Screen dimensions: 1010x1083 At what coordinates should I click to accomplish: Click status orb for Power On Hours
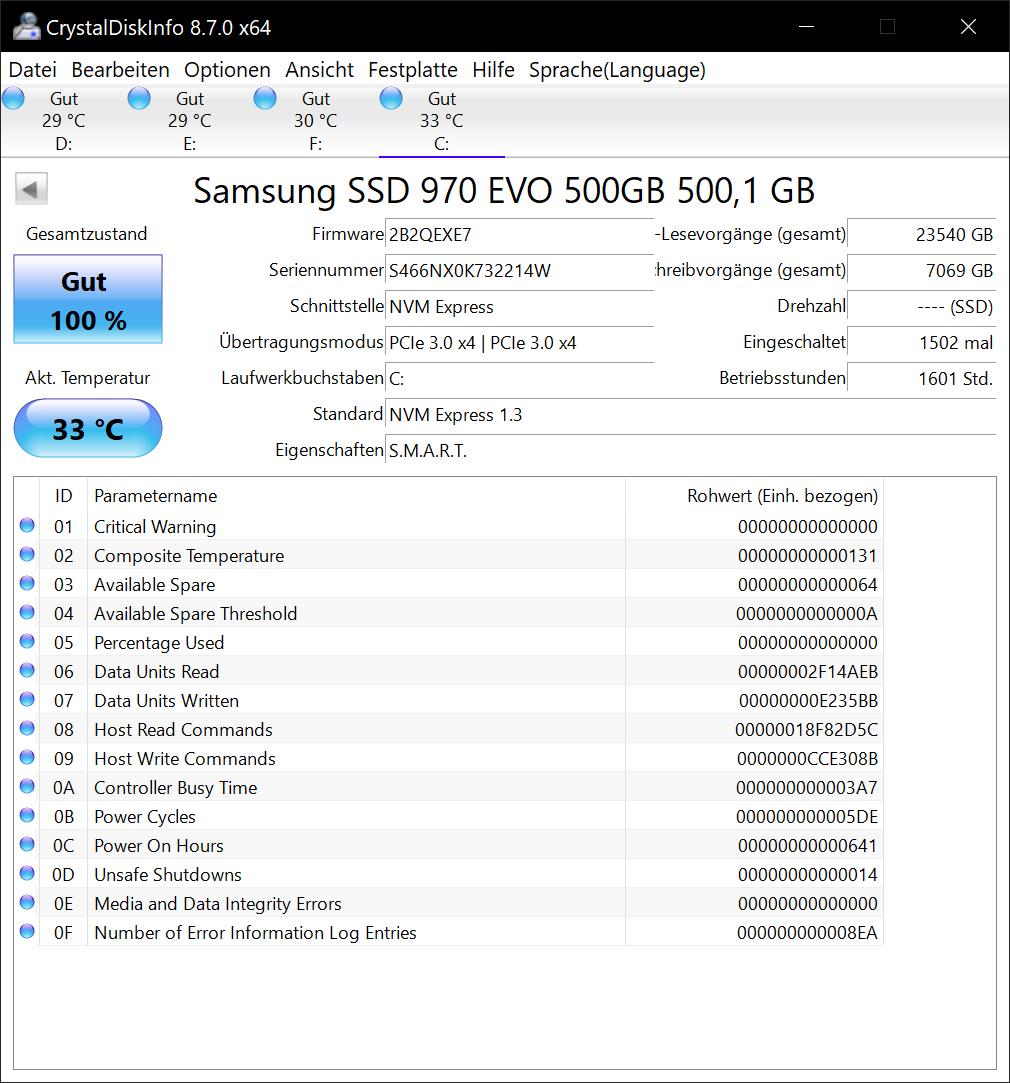coord(27,845)
